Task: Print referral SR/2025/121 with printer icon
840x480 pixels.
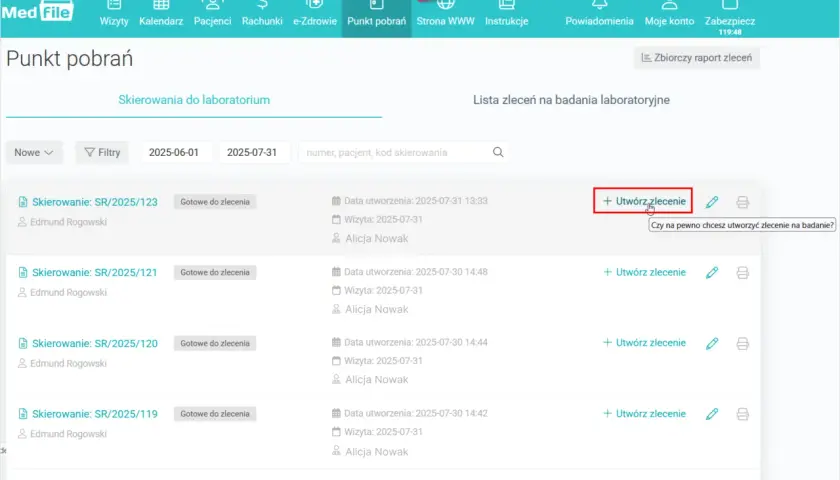Action: (742, 273)
